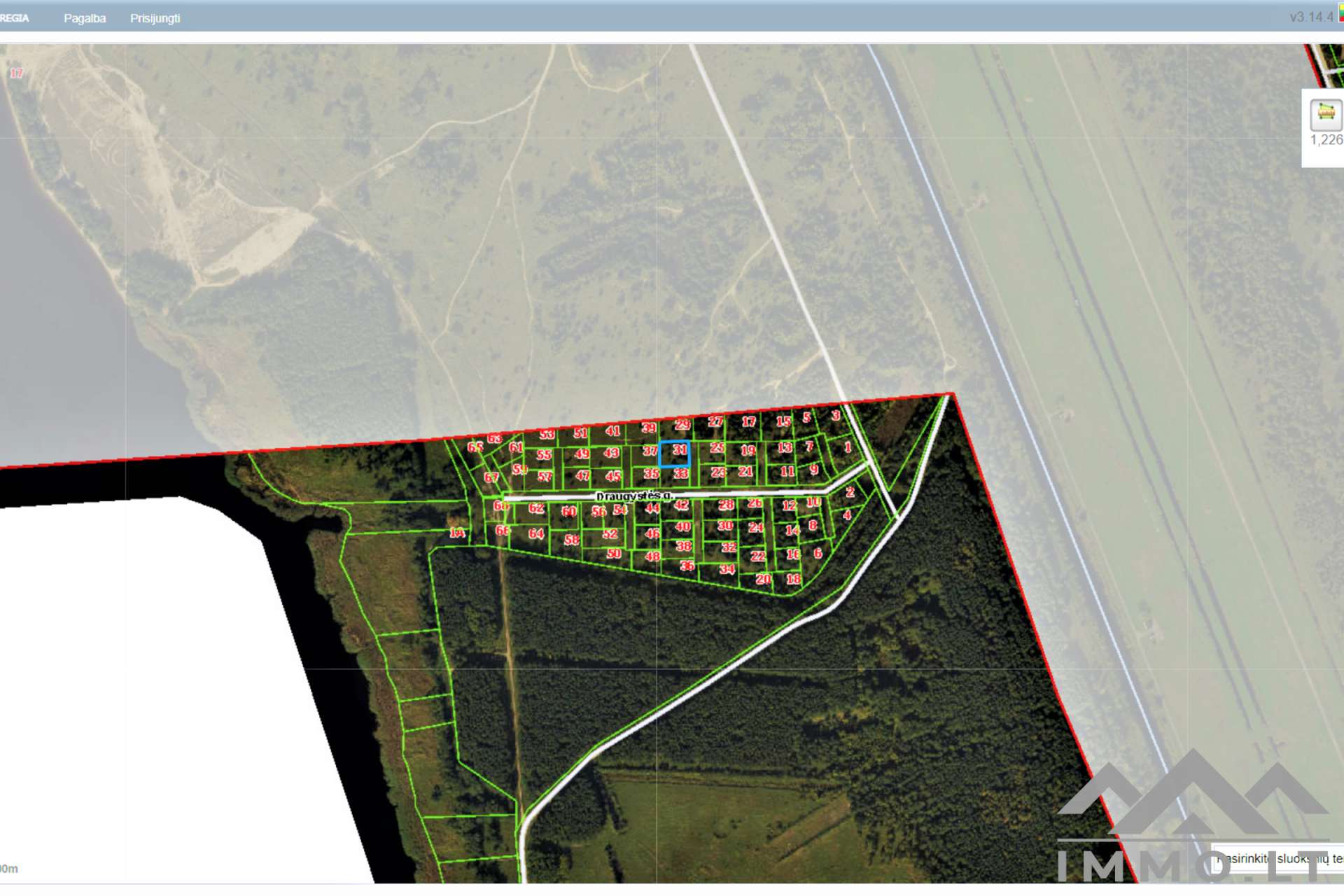Select parcel number 33

click(681, 474)
